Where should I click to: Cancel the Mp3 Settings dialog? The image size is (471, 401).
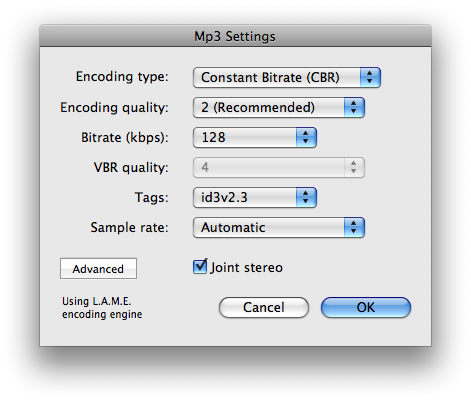[x=264, y=307]
